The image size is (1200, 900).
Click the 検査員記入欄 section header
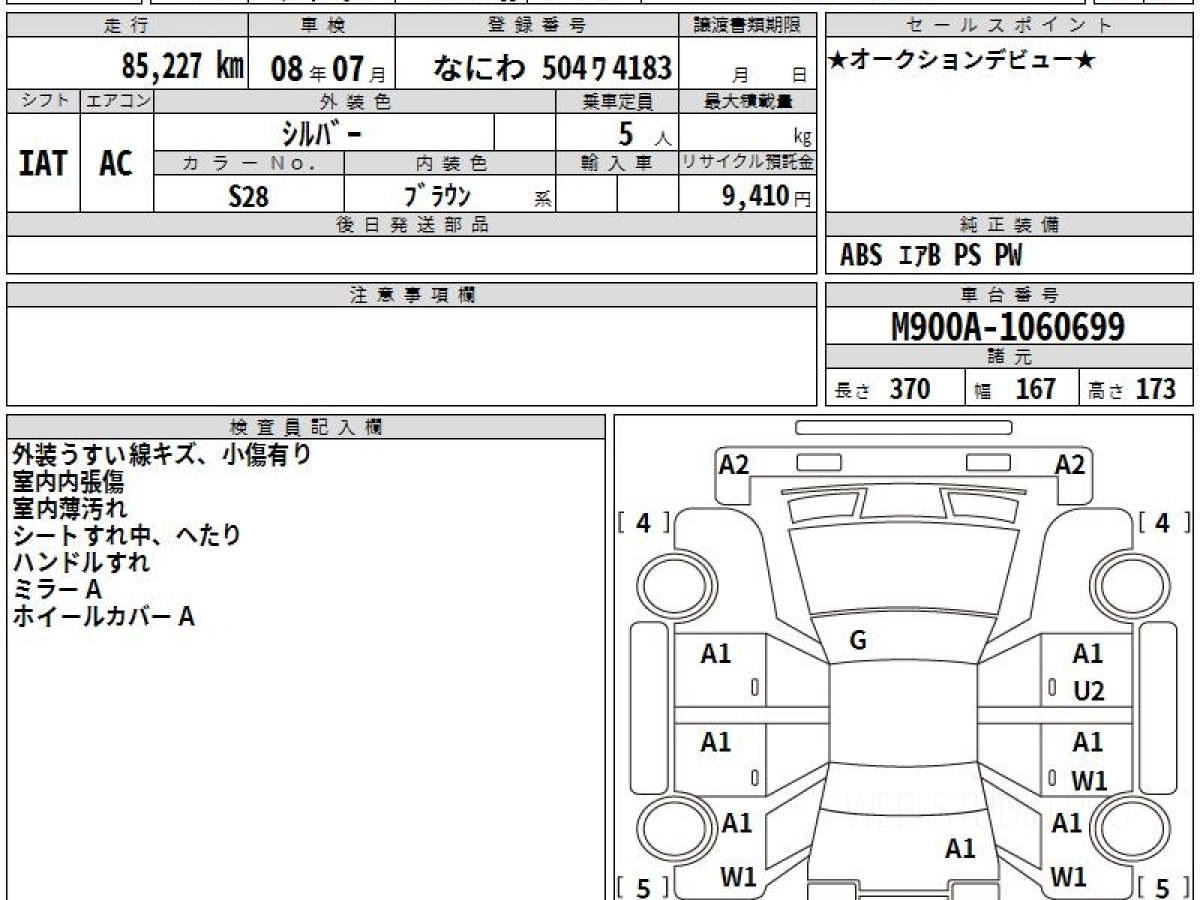point(306,427)
